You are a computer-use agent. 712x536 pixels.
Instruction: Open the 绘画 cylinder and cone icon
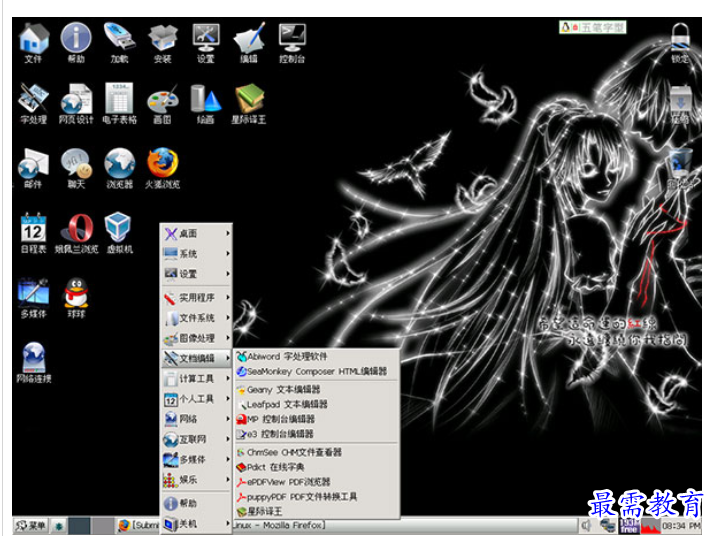pyautogui.click(x=206, y=104)
